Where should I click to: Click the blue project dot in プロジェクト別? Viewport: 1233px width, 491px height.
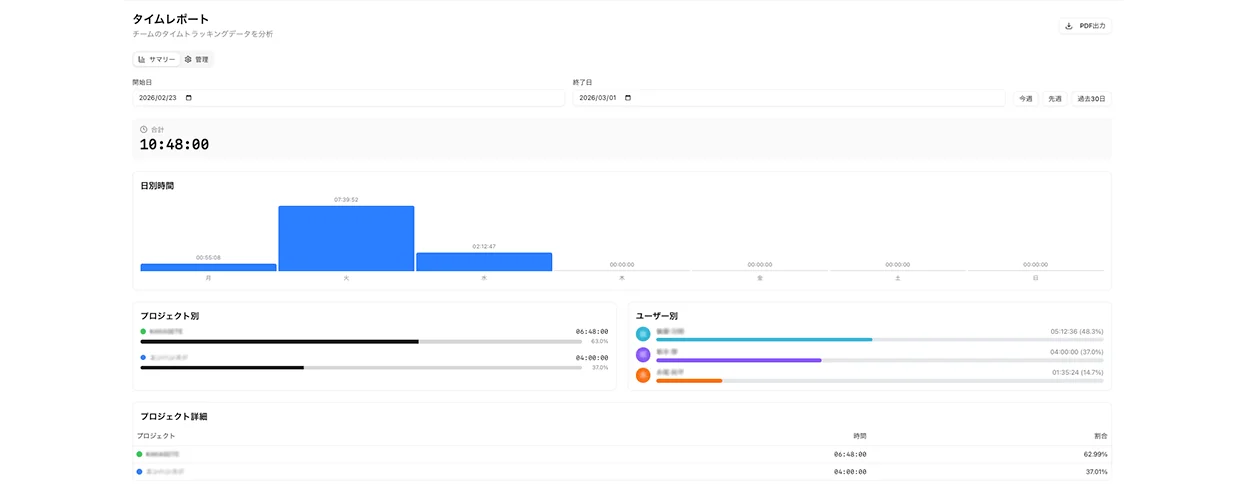pyautogui.click(x=143, y=357)
